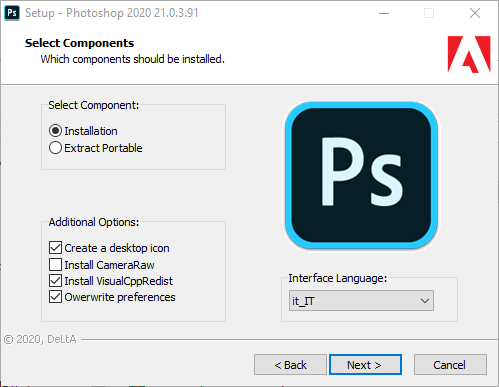Enable the Install CameraRaw checkbox

click(x=55, y=265)
